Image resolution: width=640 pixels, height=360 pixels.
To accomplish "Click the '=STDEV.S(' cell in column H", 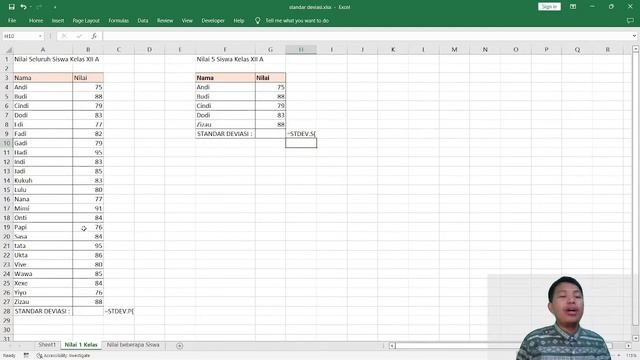I will pos(301,133).
